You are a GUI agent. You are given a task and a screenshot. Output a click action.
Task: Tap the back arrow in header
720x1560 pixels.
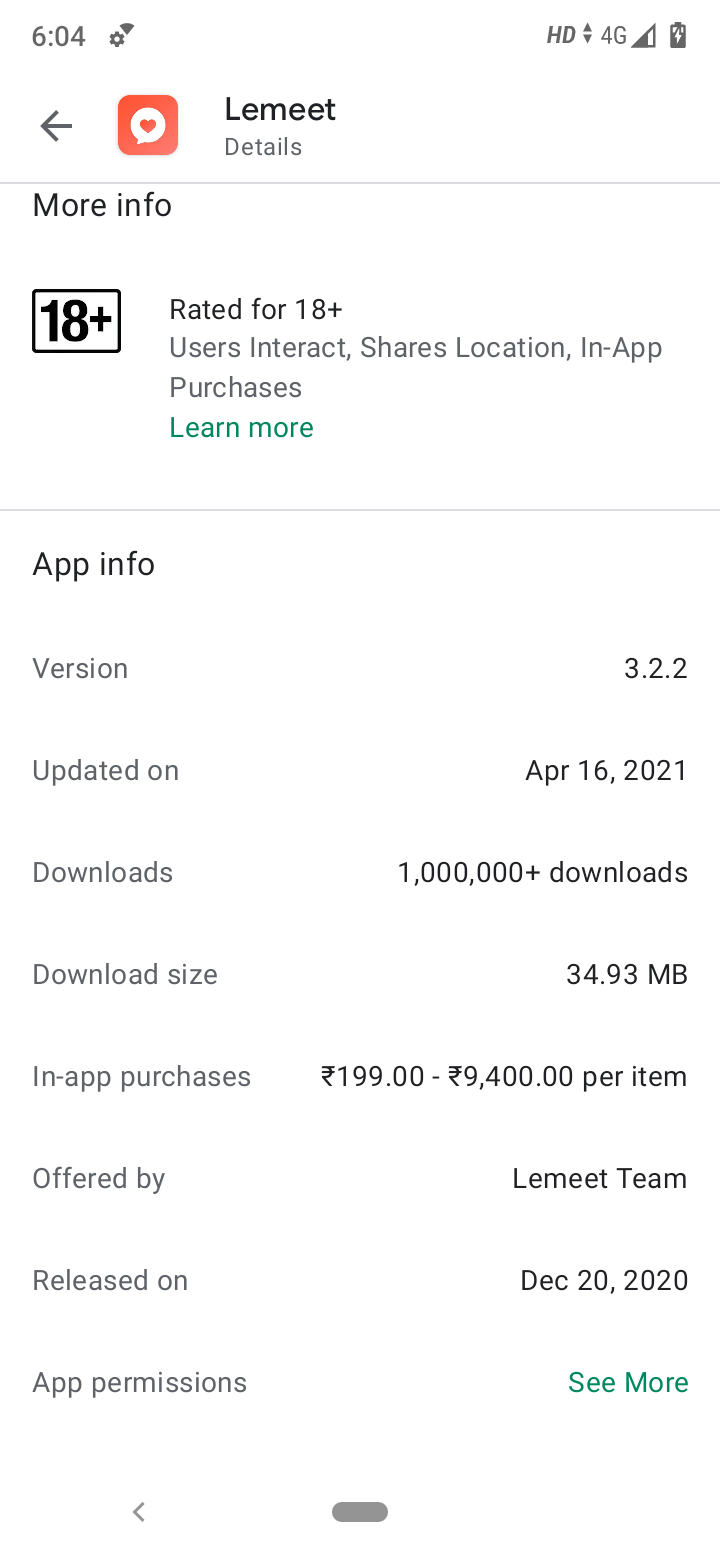coord(56,126)
